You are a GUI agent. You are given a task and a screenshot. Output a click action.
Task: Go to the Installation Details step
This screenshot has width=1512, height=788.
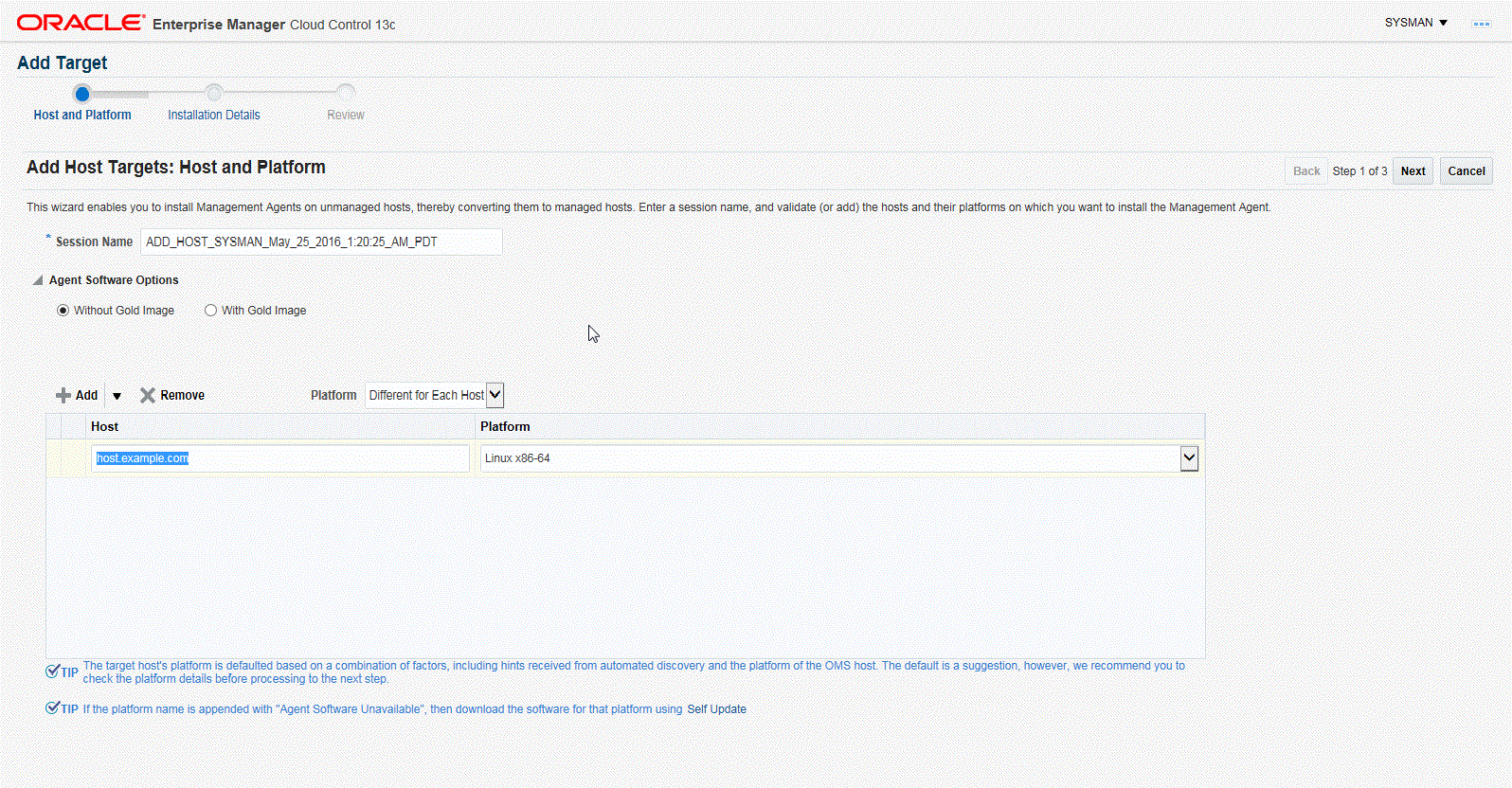pos(214,115)
